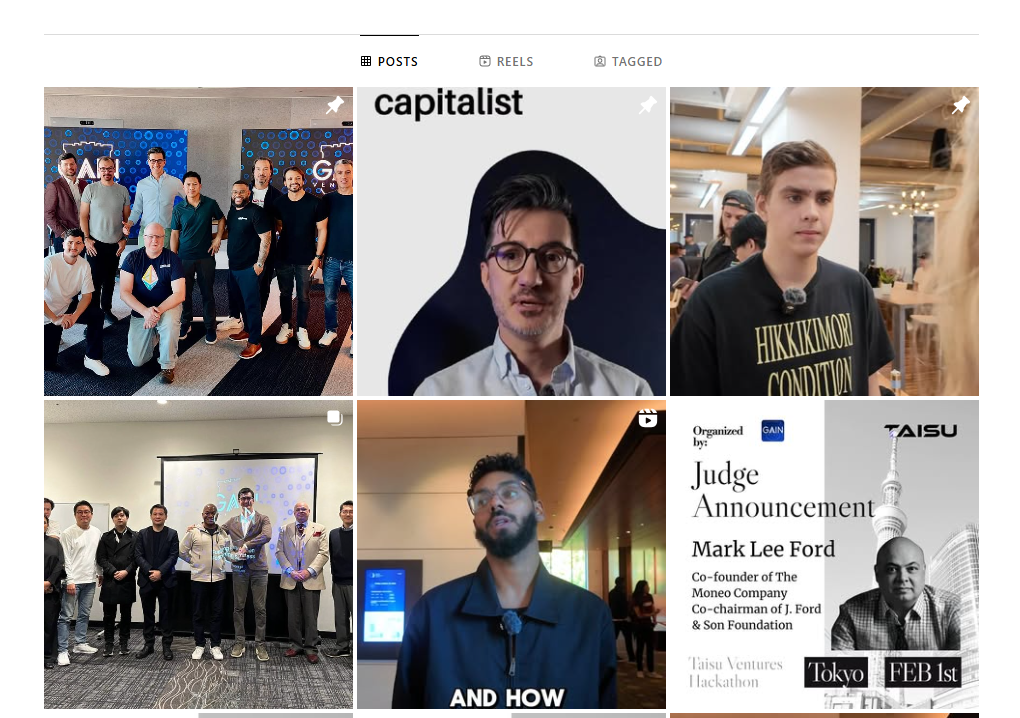The image size is (1020, 718).
Task: Click the tagged person icon
Action: [x=600, y=61]
